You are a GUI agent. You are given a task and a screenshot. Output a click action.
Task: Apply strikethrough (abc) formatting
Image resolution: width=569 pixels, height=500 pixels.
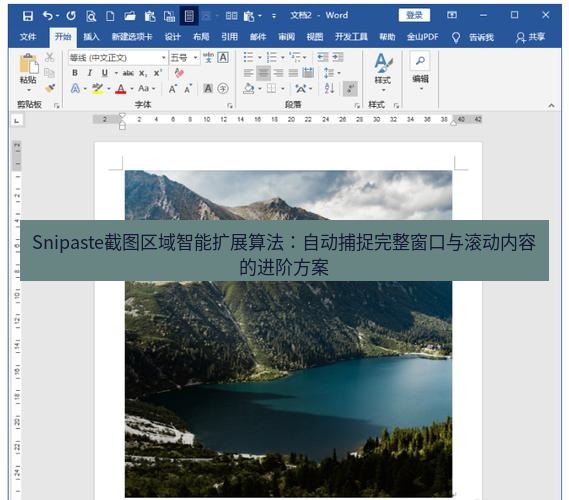[128, 73]
